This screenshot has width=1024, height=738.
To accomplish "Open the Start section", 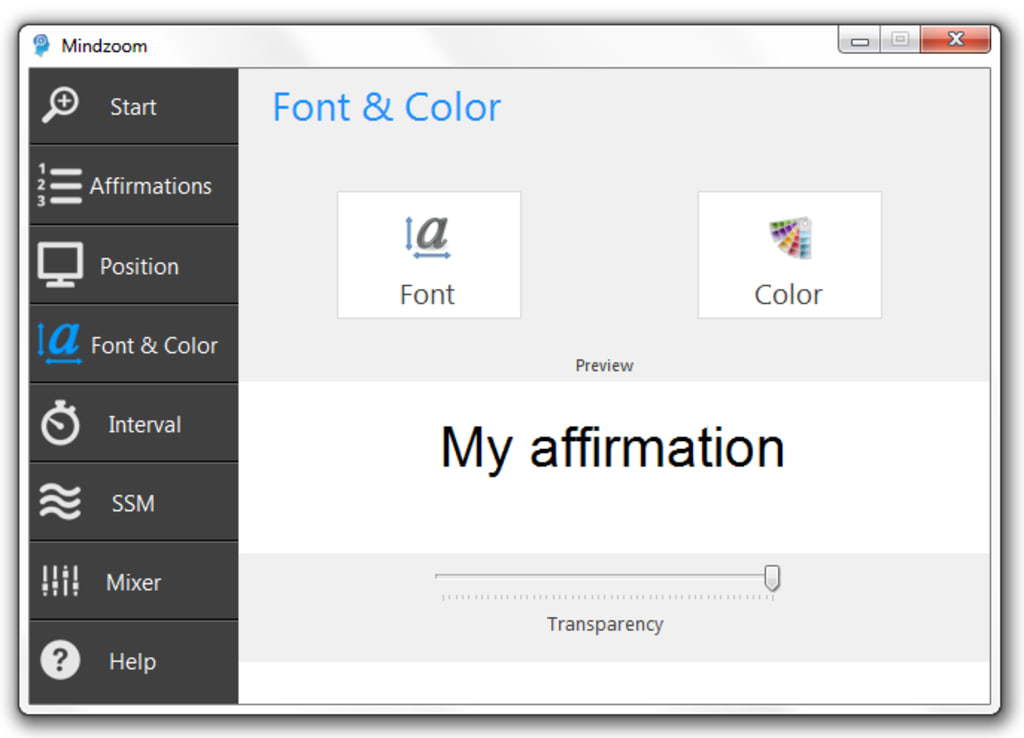I will coord(133,106).
